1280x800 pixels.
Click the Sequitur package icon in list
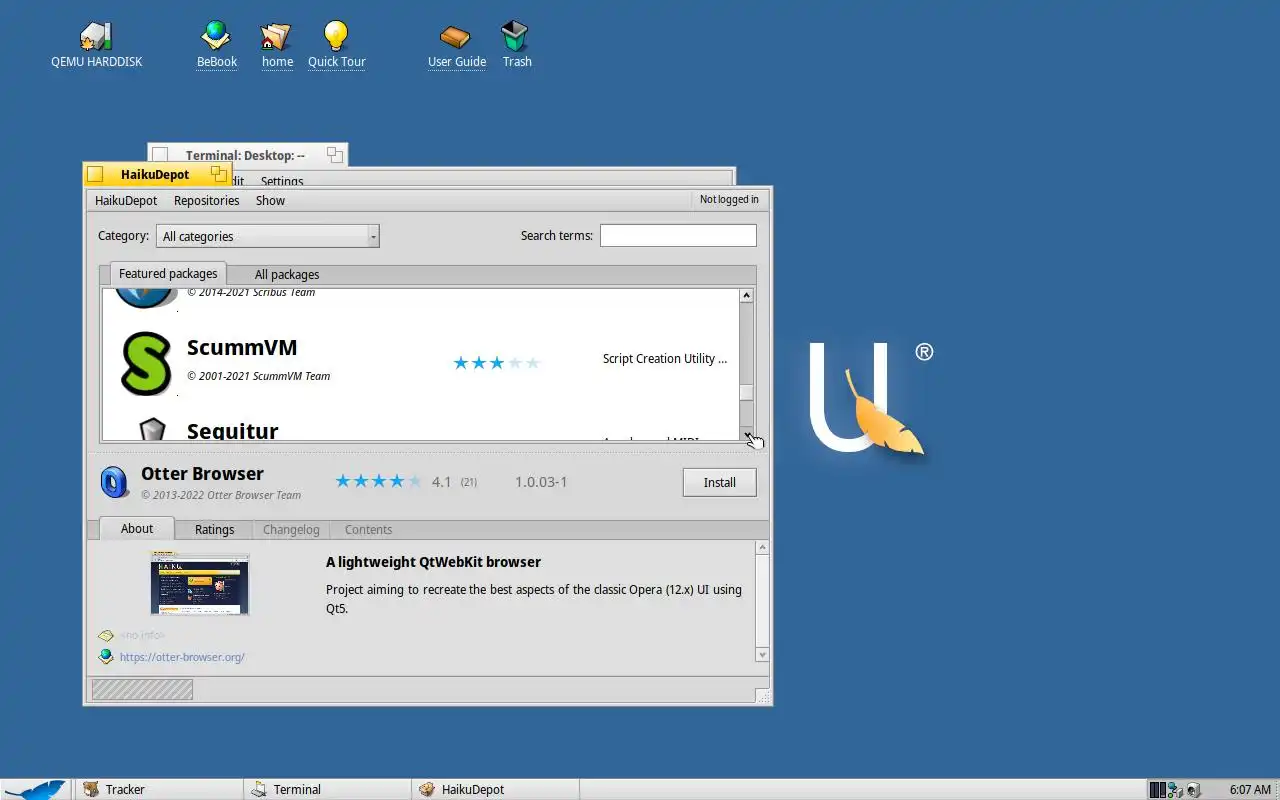(151, 430)
